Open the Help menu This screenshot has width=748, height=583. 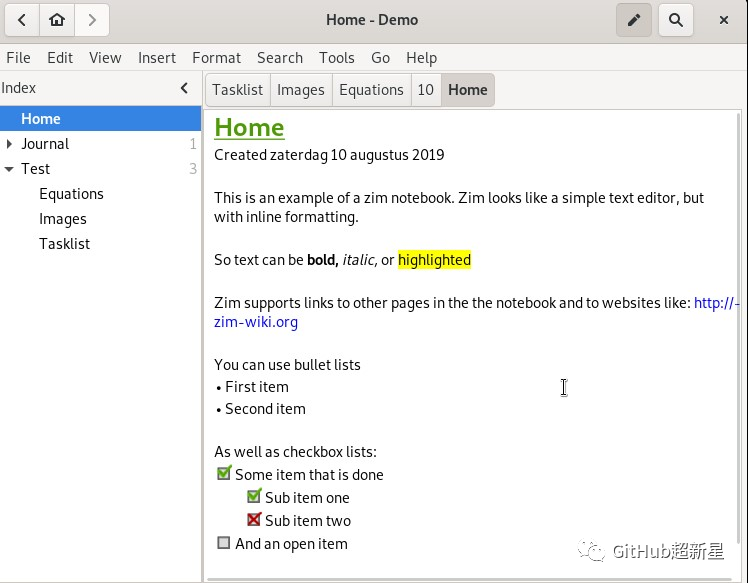tap(421, 58)
